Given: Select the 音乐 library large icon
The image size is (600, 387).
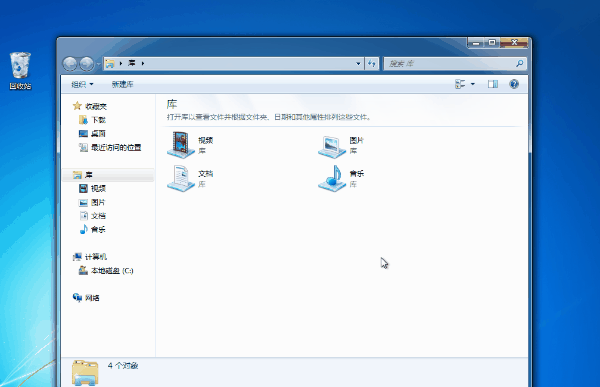Looking at the screenshot, I should coord(332,178).
